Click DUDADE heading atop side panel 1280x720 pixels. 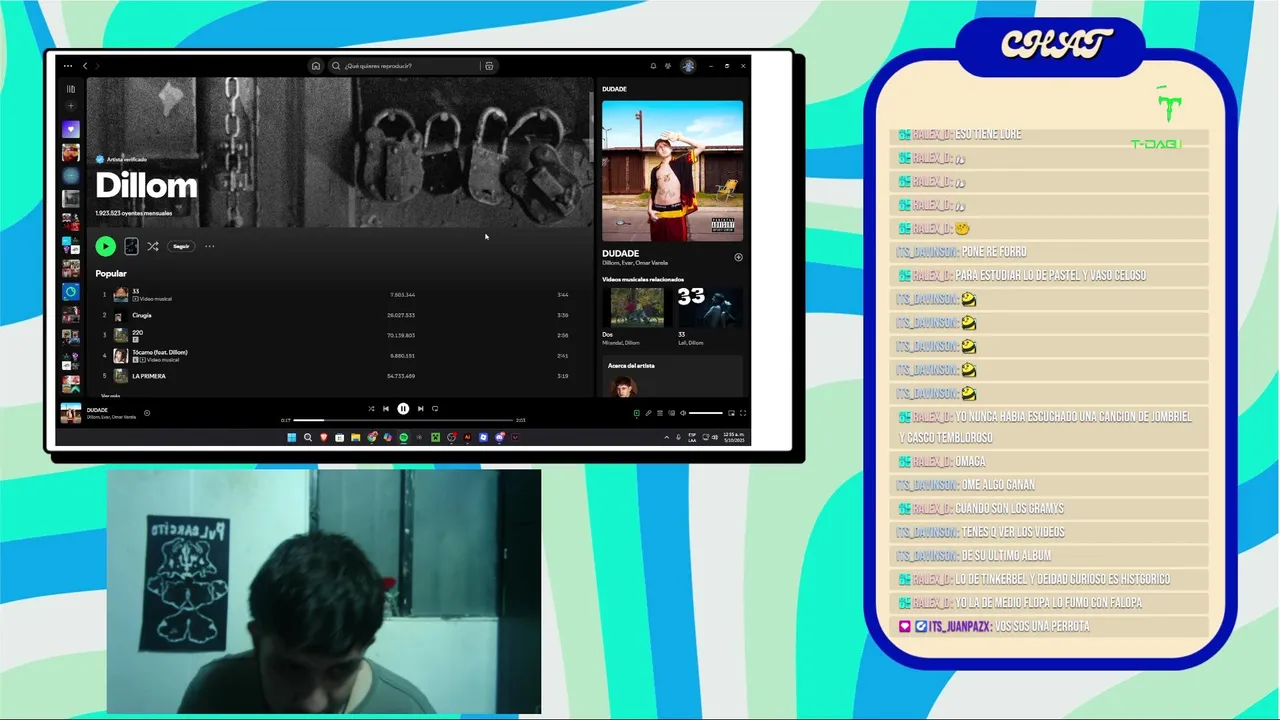(x=615, y=89)
